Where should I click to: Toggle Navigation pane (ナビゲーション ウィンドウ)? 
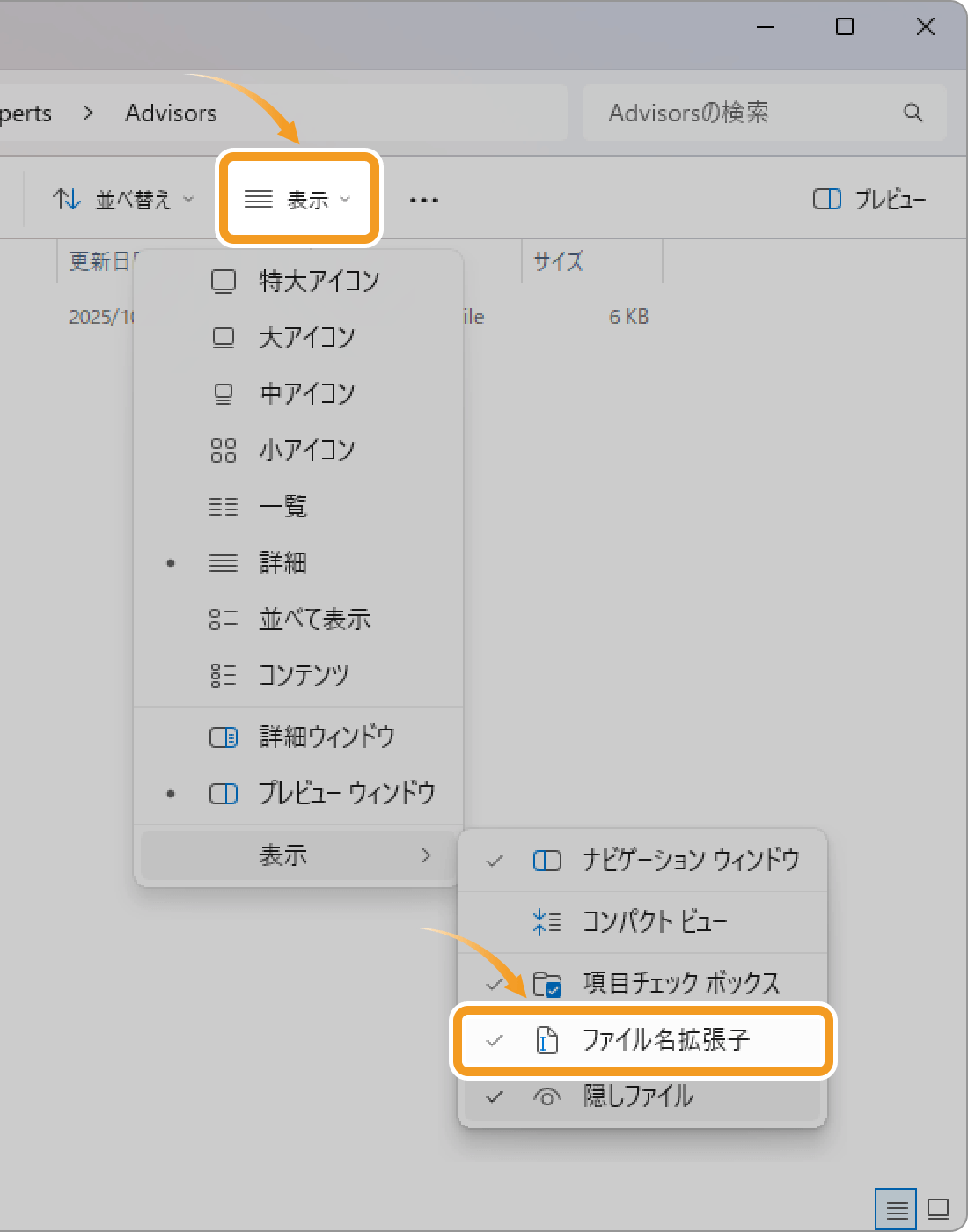pyautogui.click(x=690, y=860)
